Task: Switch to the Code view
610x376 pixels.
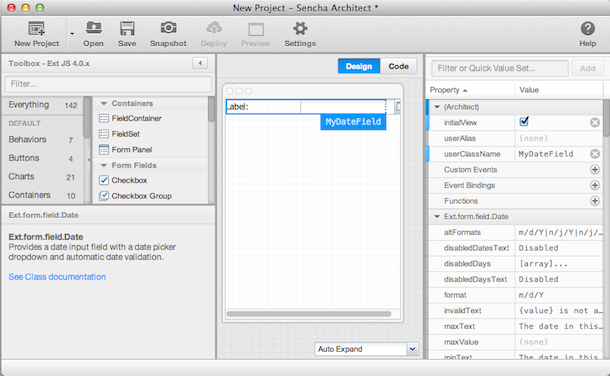Action: [x=398, y=66]
